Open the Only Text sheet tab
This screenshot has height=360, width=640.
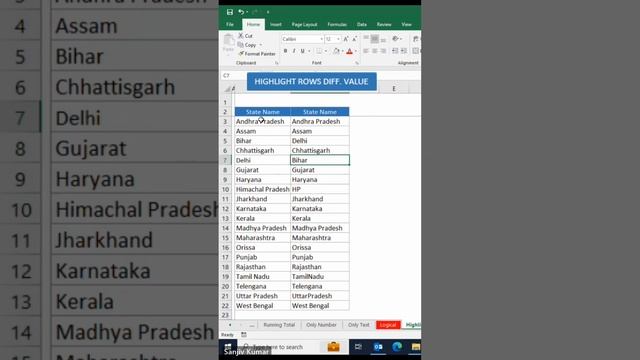358,325
